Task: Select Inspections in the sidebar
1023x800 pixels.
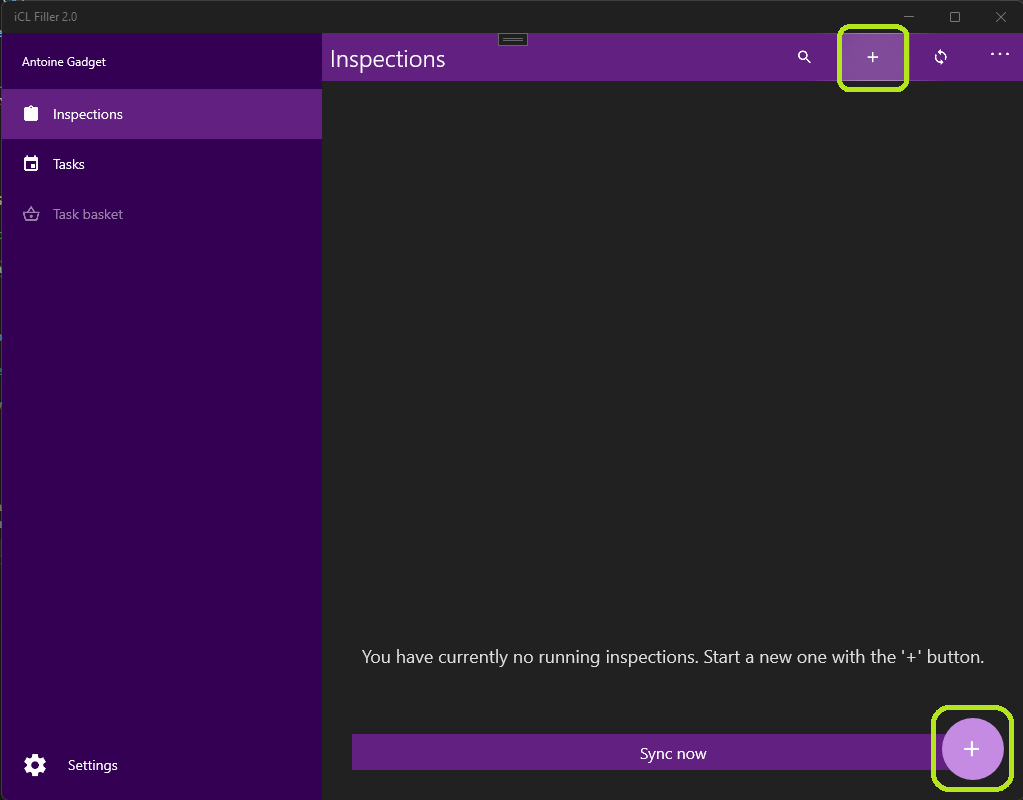Action: (87, 114)
